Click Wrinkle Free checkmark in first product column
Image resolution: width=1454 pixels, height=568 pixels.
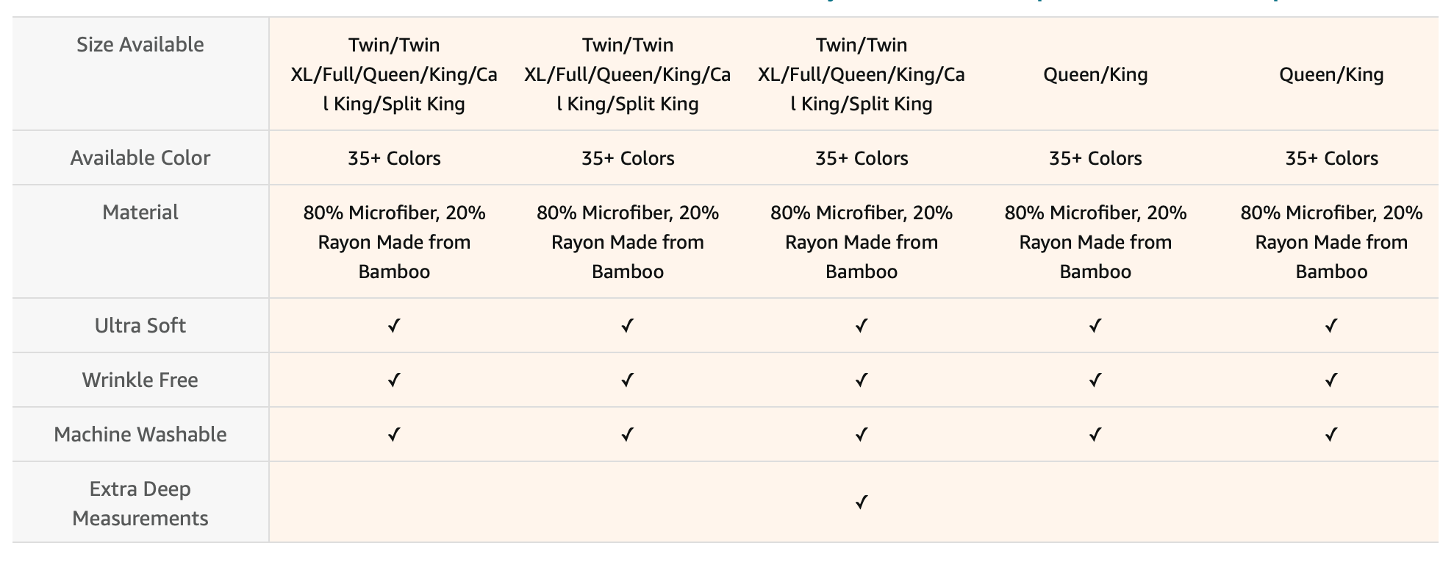(x=394, y=380)
